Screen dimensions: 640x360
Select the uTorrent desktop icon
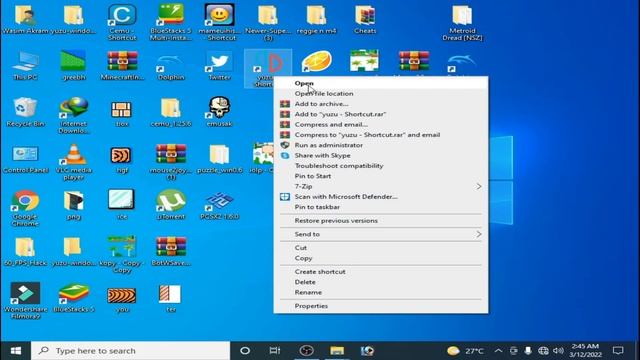coord(171,205)
